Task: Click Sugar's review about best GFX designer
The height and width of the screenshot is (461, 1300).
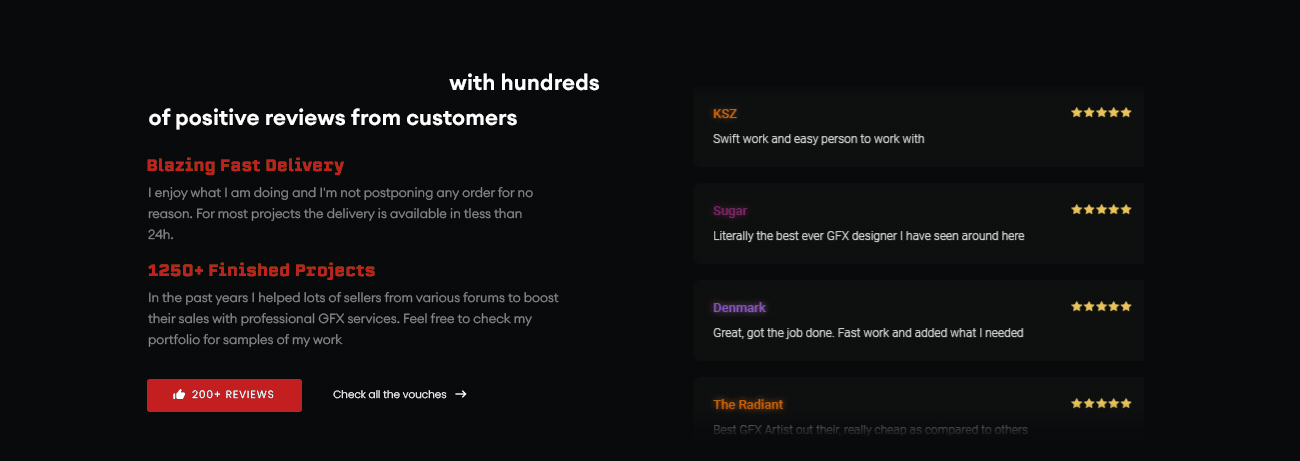Action: pos(868,236)
